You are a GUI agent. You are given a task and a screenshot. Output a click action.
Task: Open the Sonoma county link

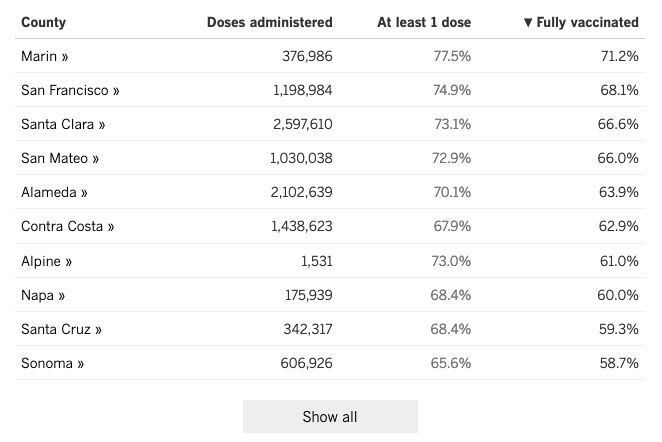click(x=52, y=363)
